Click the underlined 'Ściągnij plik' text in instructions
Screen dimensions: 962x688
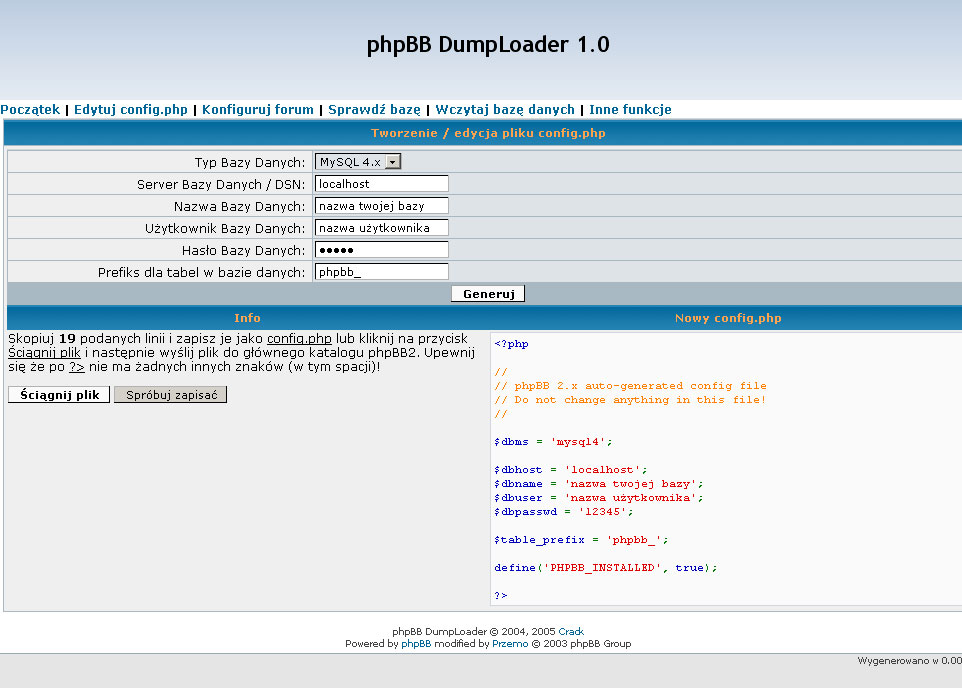[x=44, y=353]
